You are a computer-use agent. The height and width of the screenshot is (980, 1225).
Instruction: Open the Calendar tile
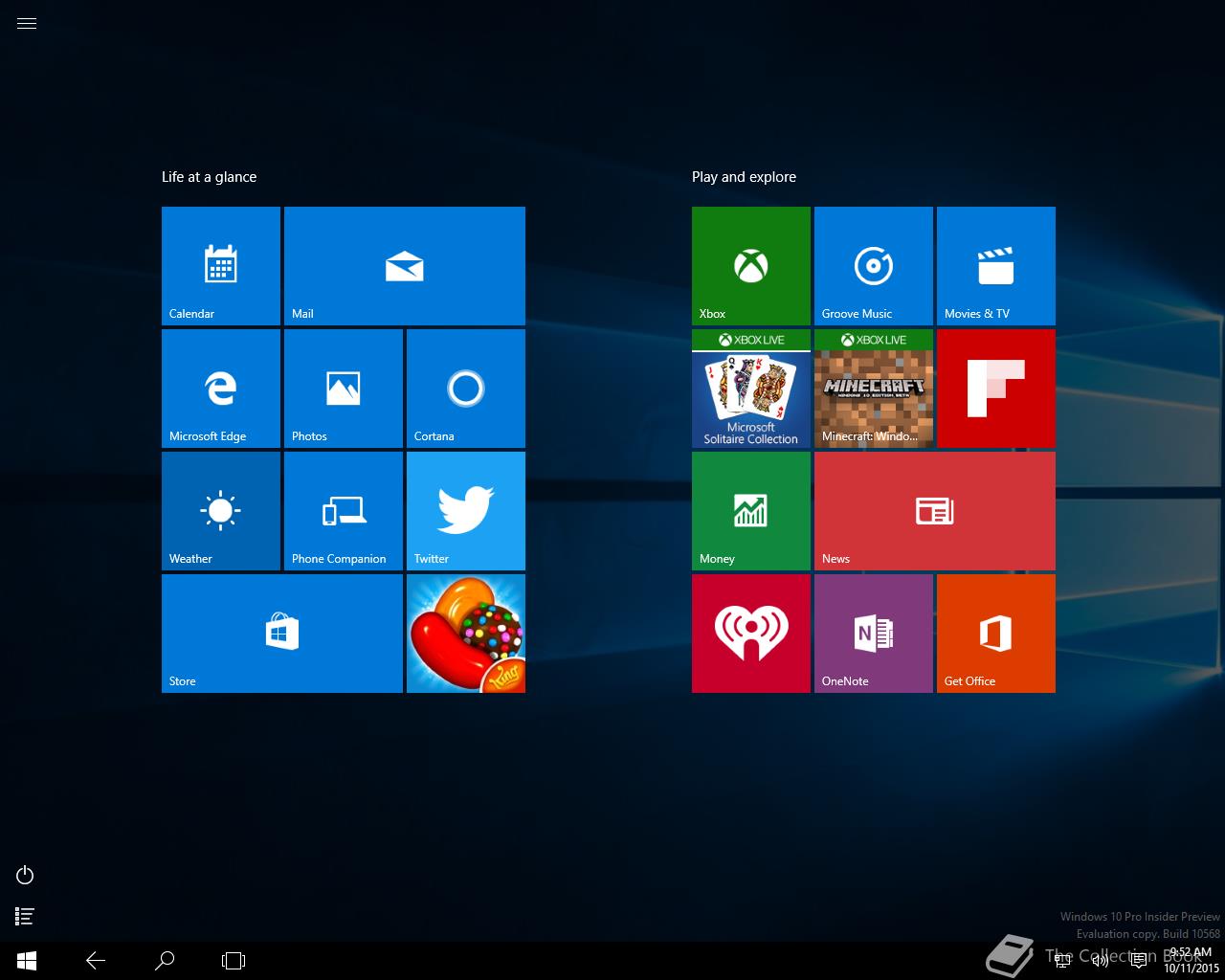[221, 266]
